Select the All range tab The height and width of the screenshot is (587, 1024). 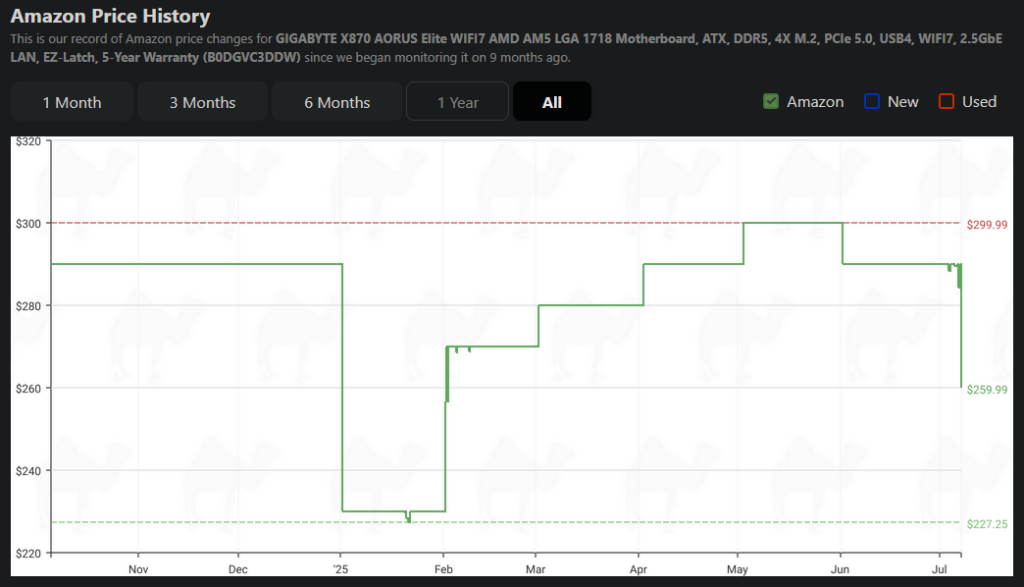pyautogui.click(x=552, y=102)
